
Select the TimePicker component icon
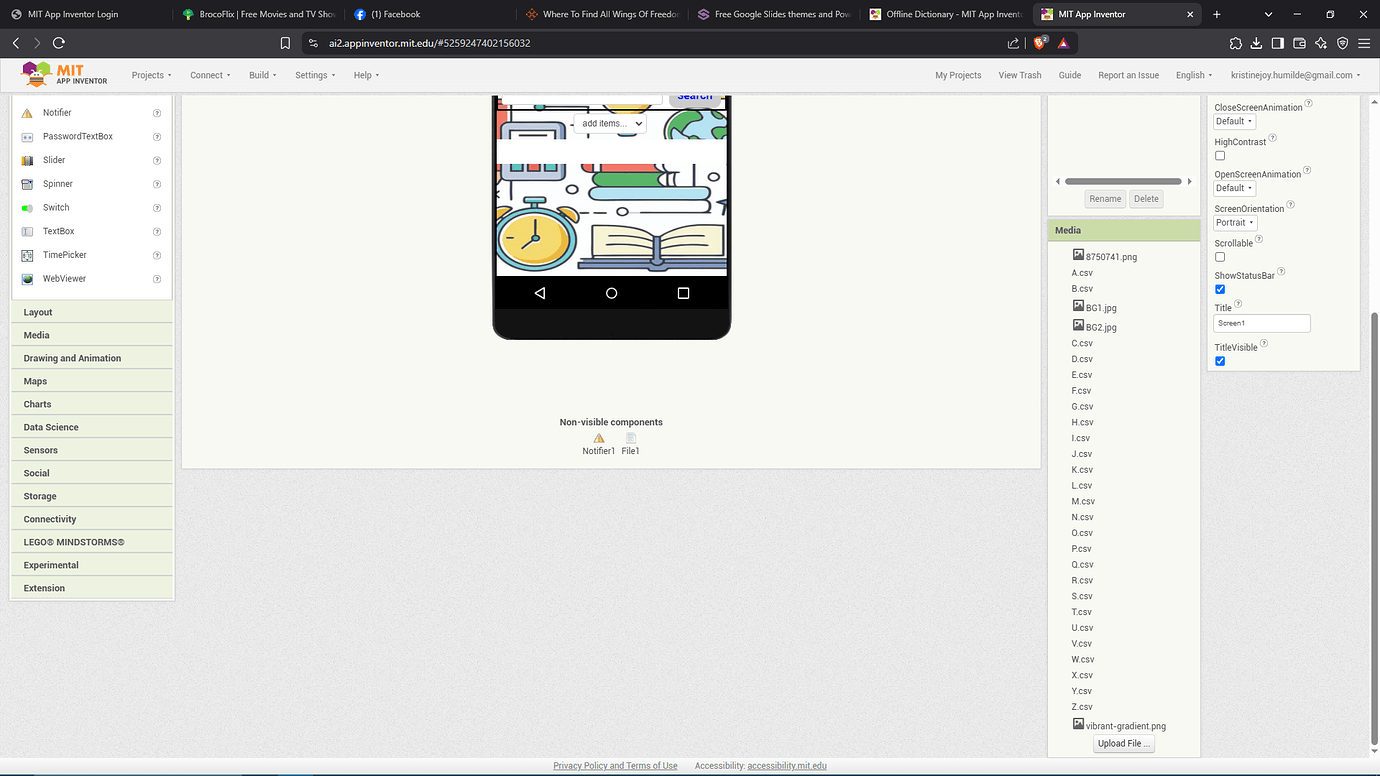click(x=27, y=255)
